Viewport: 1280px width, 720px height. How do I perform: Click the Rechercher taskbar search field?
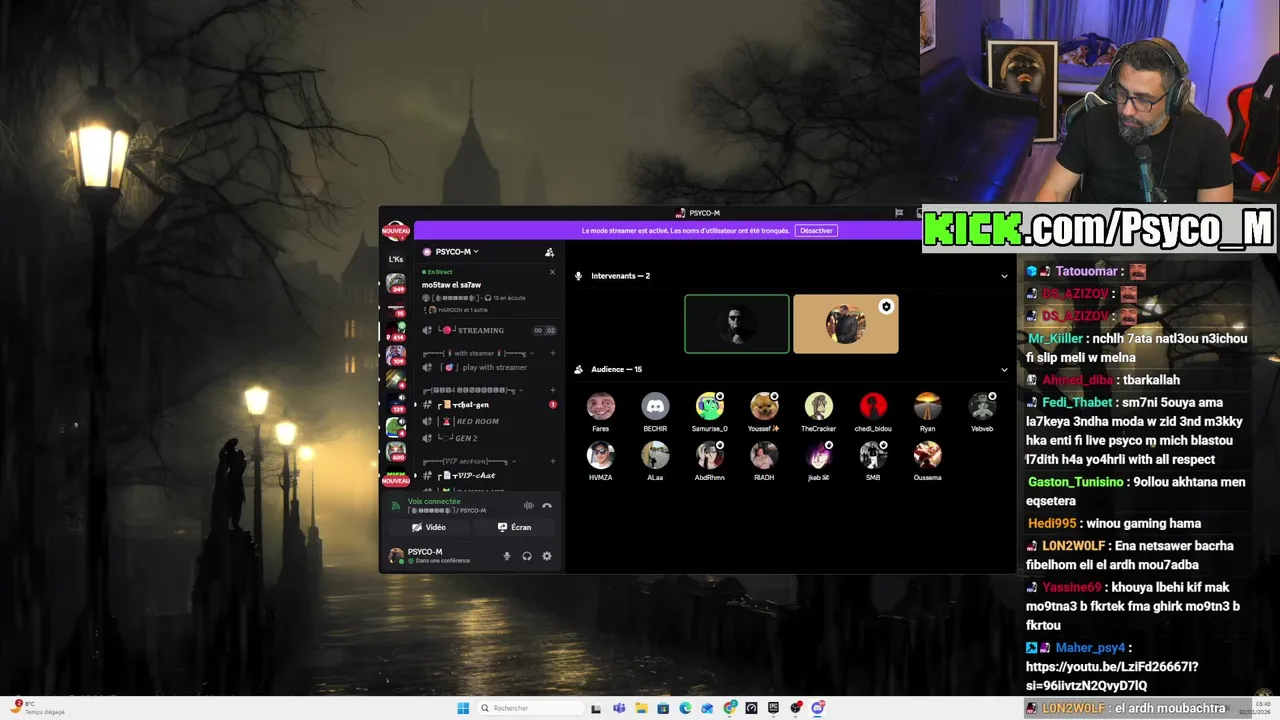click(528, 708)
